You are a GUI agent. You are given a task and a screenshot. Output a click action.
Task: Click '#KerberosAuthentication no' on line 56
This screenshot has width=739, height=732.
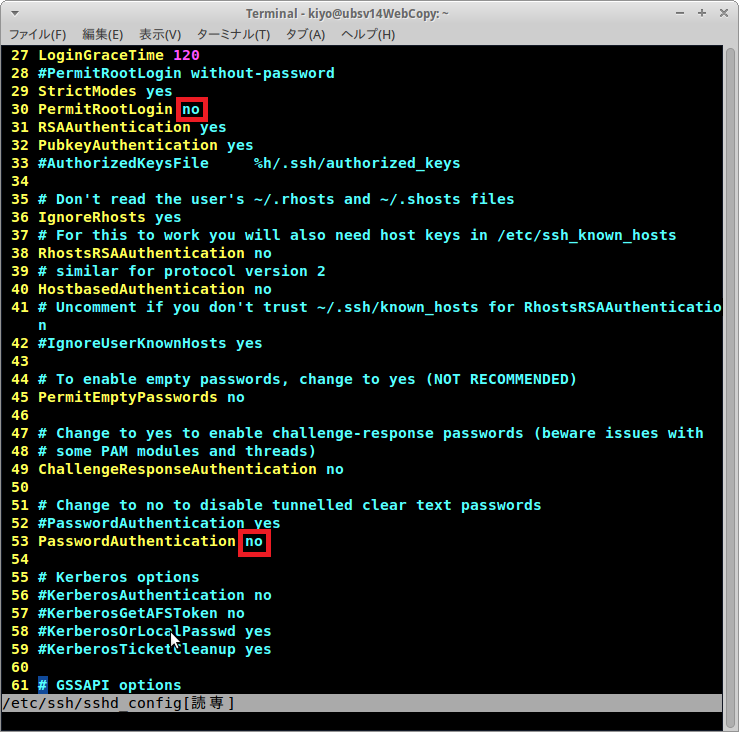pyautogui.click(x=155, y=595)
